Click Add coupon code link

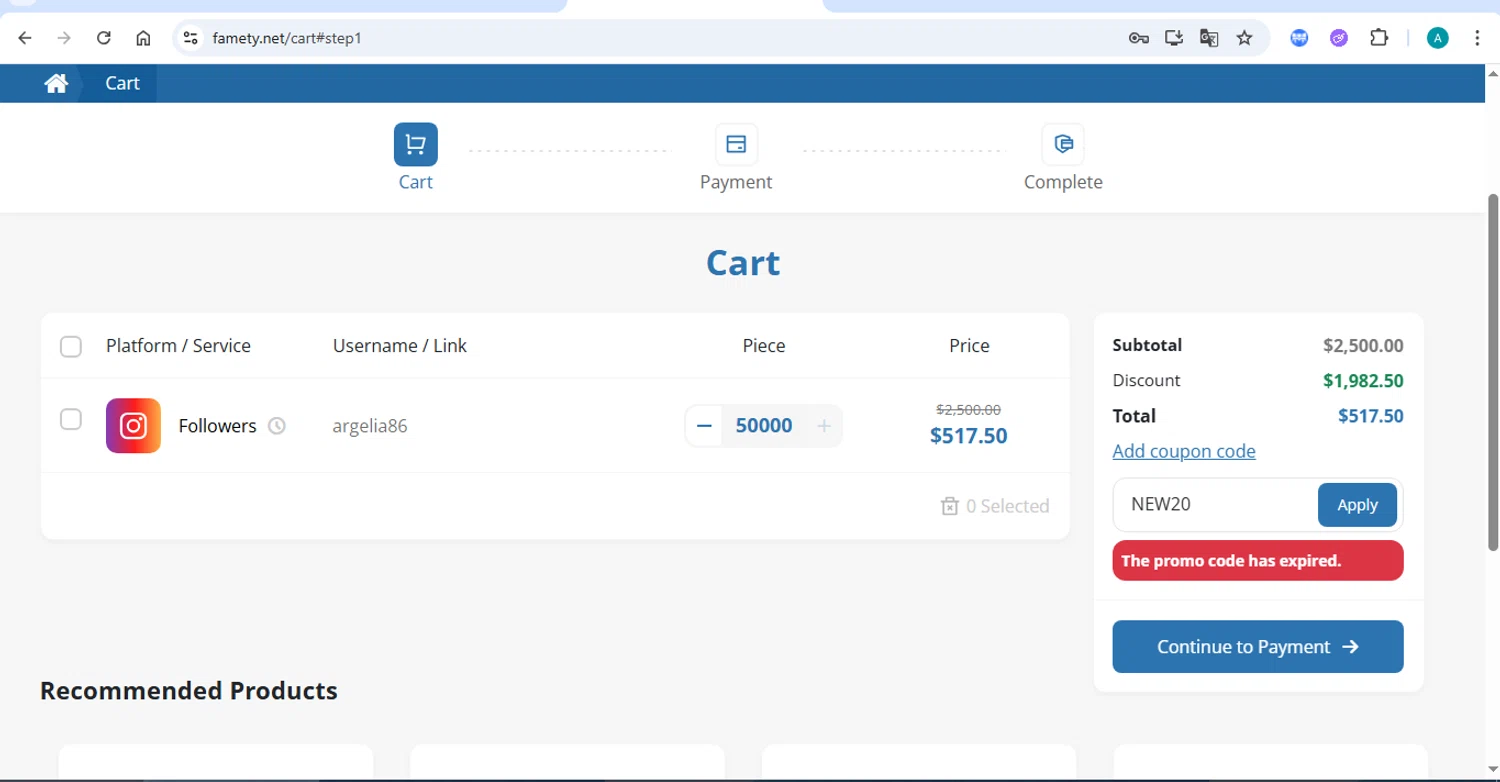(x=1184, y=451)
